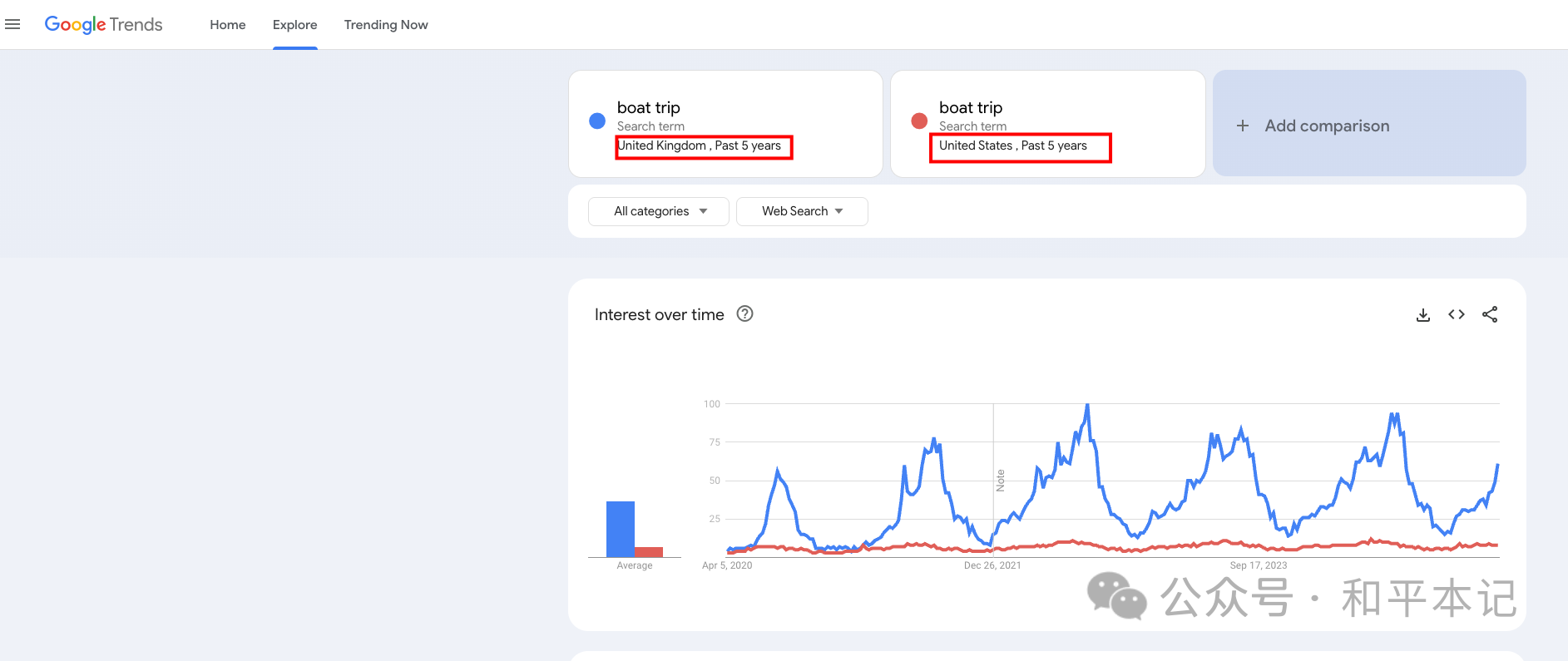Click the 25 y-axis value

[715, 519]
